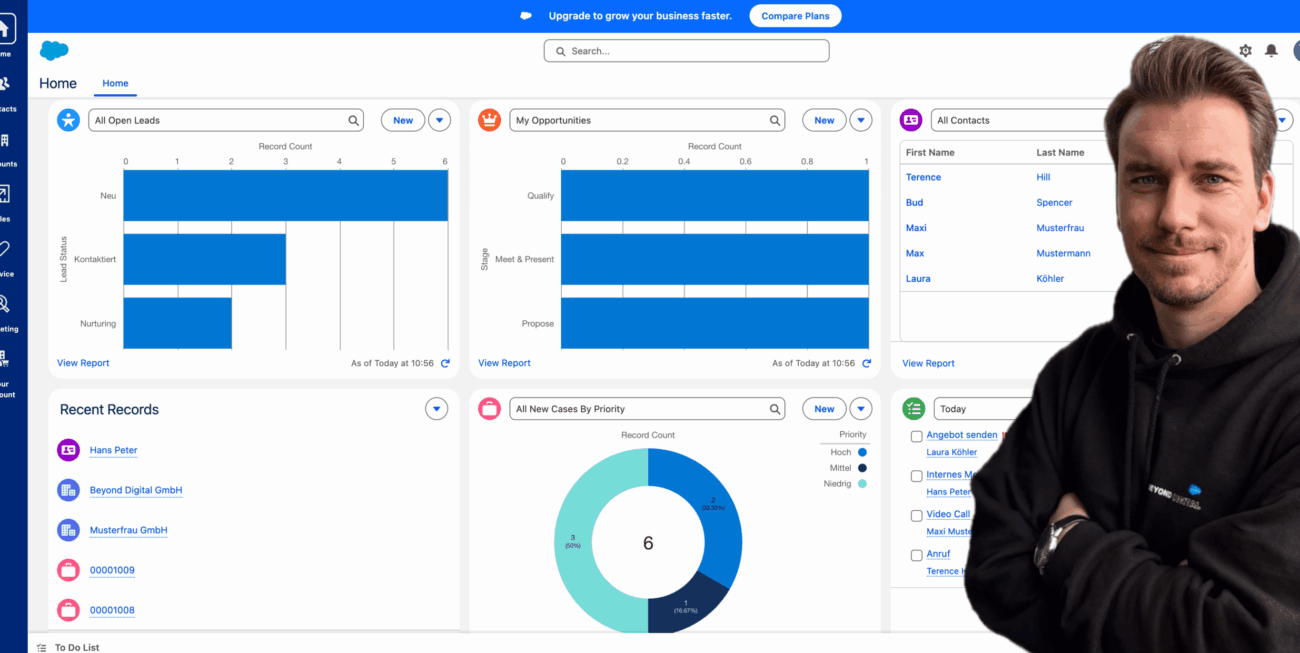This screenshot has width=1300, height=653.
Task: Click the case icon next to 00001009
Action: (68, 570)
